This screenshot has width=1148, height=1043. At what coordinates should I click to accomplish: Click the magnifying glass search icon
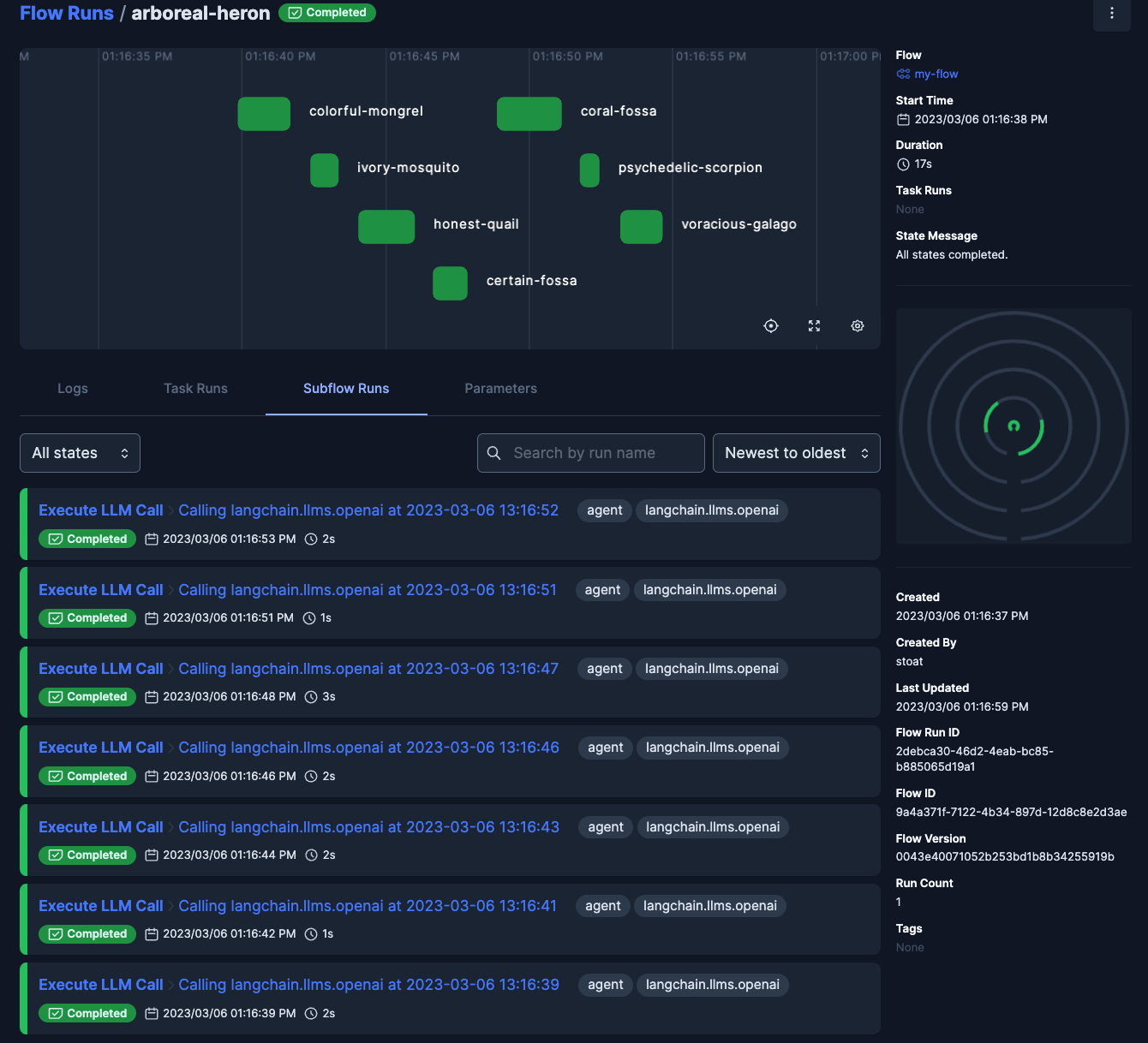[x=494, y=452]
